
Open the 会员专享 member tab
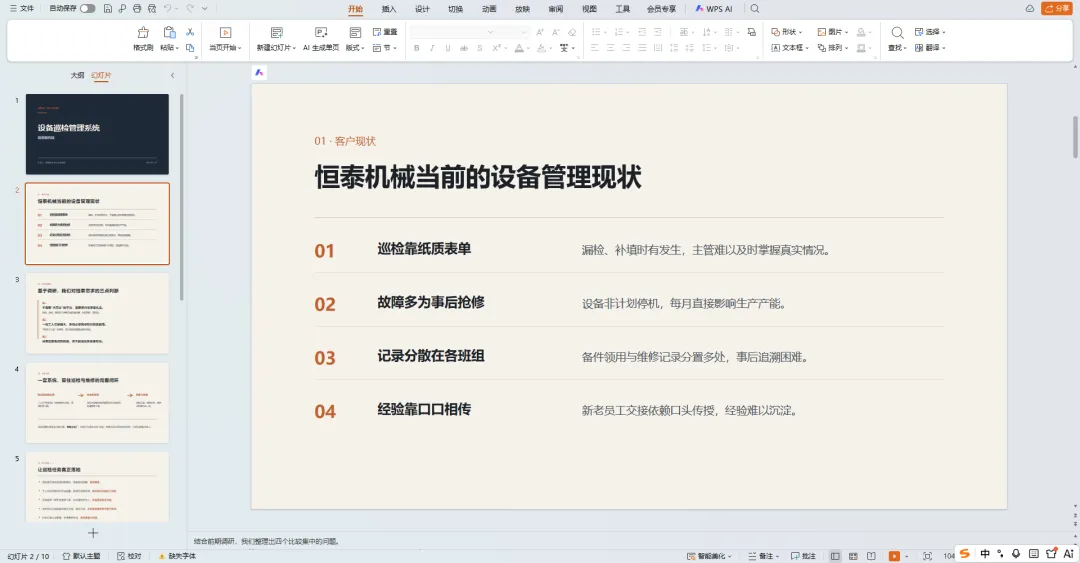(661, 9)
